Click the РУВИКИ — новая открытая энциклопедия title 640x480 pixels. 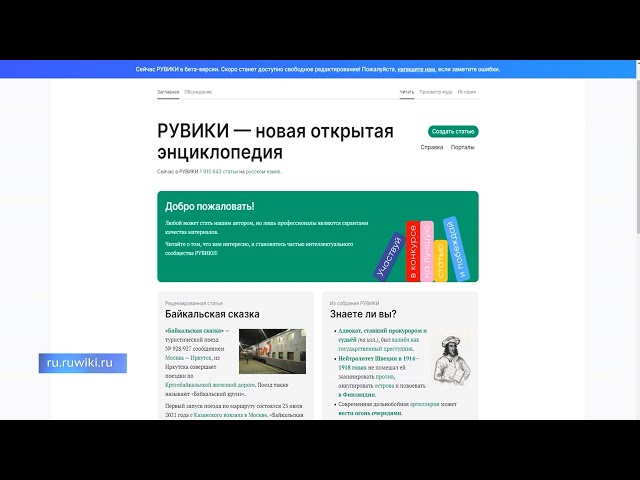pos(276,142)
